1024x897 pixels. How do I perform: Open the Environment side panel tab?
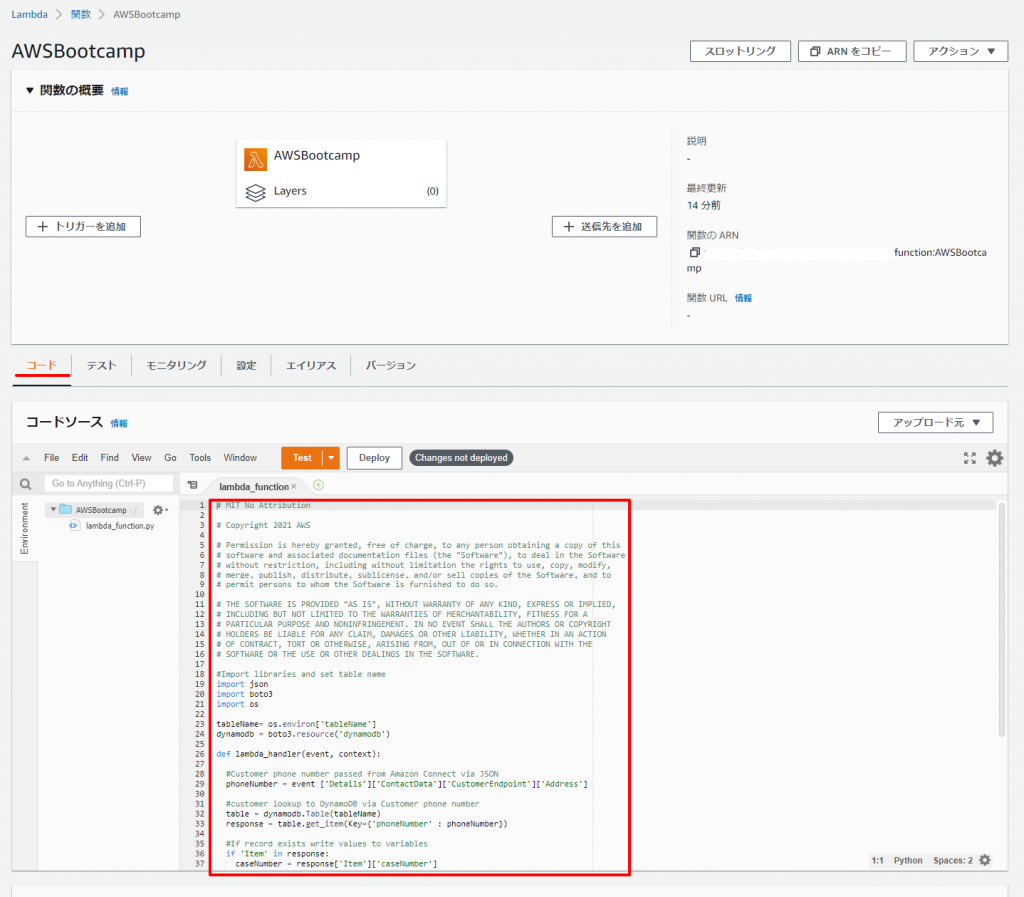tap(25, 528)
